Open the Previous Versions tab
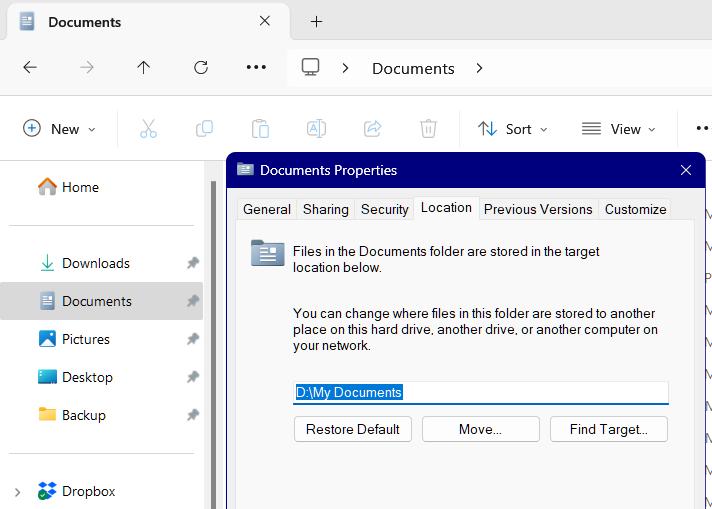Viewport: 712px width, 509px height. tap(538, 209)
